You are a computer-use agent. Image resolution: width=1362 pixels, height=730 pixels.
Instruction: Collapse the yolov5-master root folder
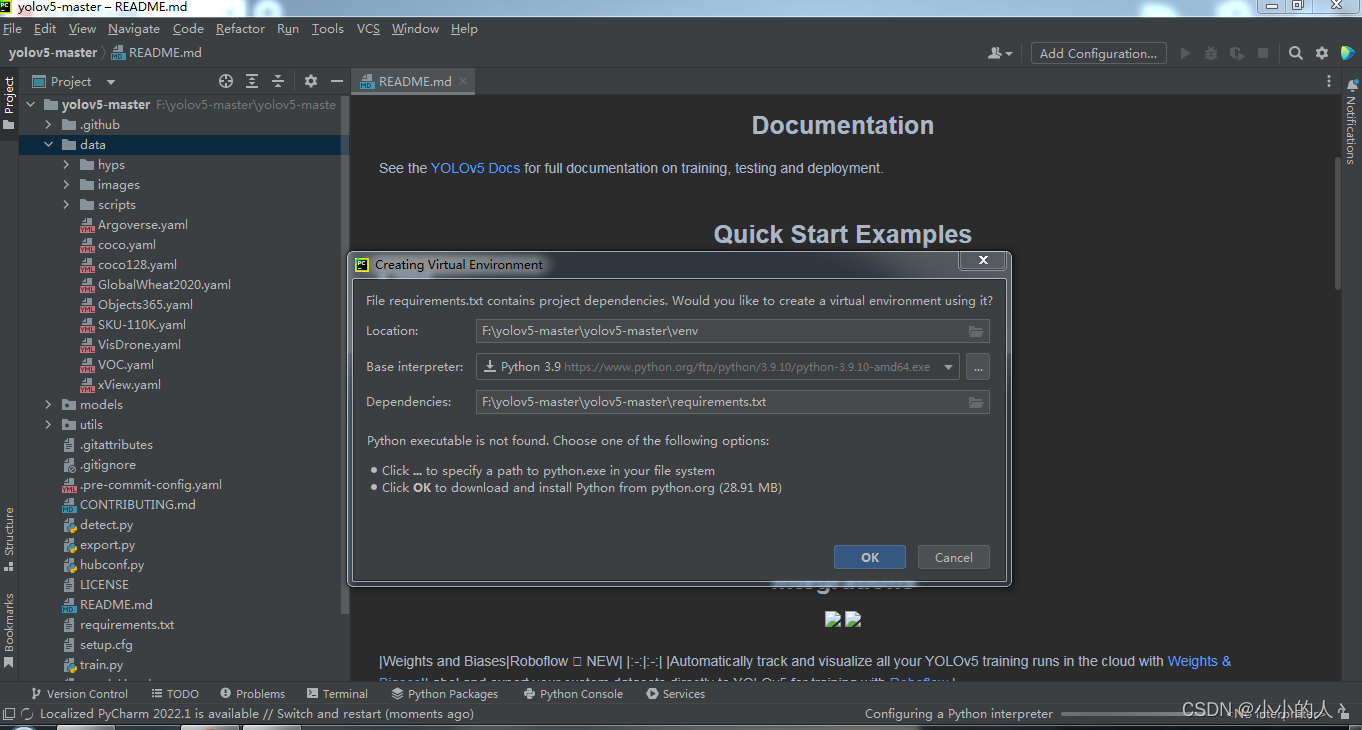tap(30, 104)
